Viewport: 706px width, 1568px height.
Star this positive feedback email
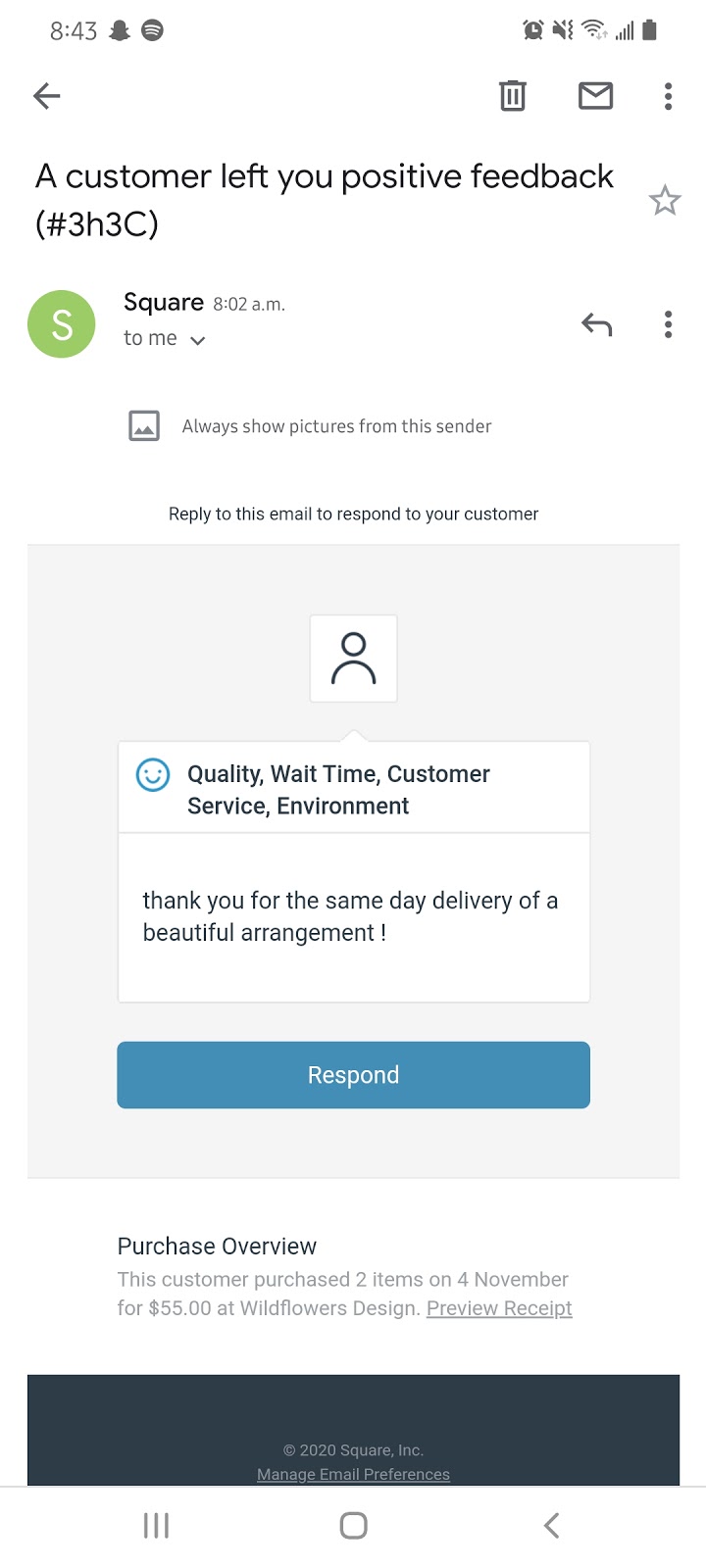[x=665, y=200]
